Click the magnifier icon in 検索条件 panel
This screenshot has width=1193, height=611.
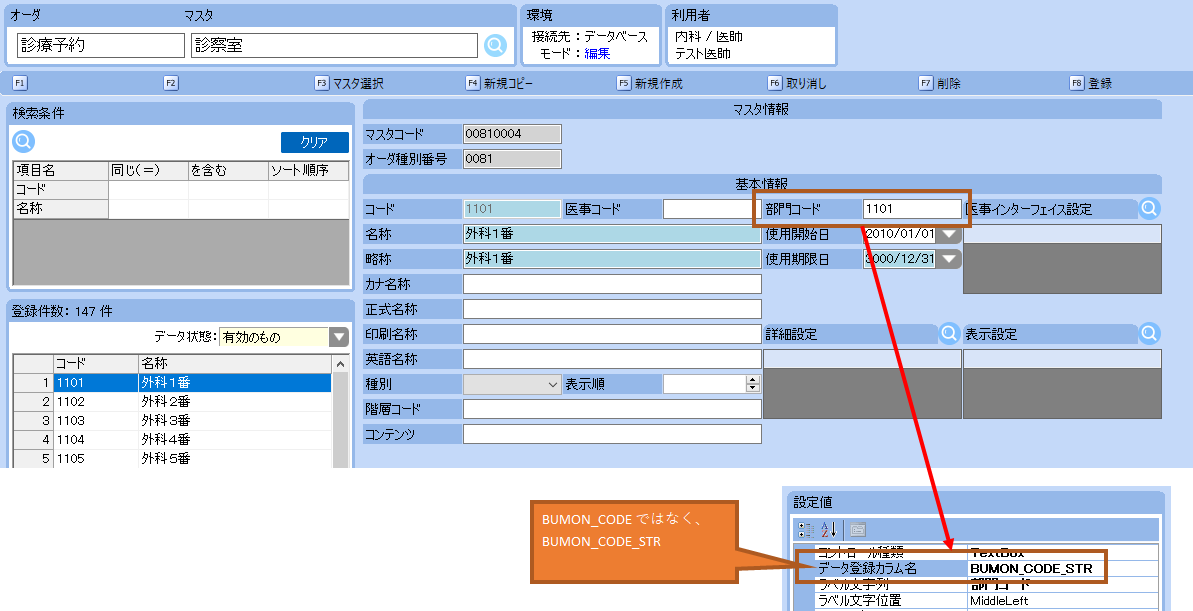pyautogui.click(x=24, y=141)
